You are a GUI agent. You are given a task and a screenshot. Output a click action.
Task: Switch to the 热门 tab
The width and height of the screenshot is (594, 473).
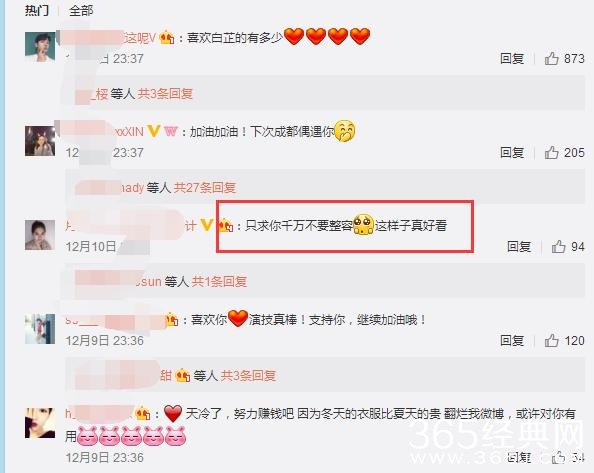pyautogui.click(x=37, y=10)
